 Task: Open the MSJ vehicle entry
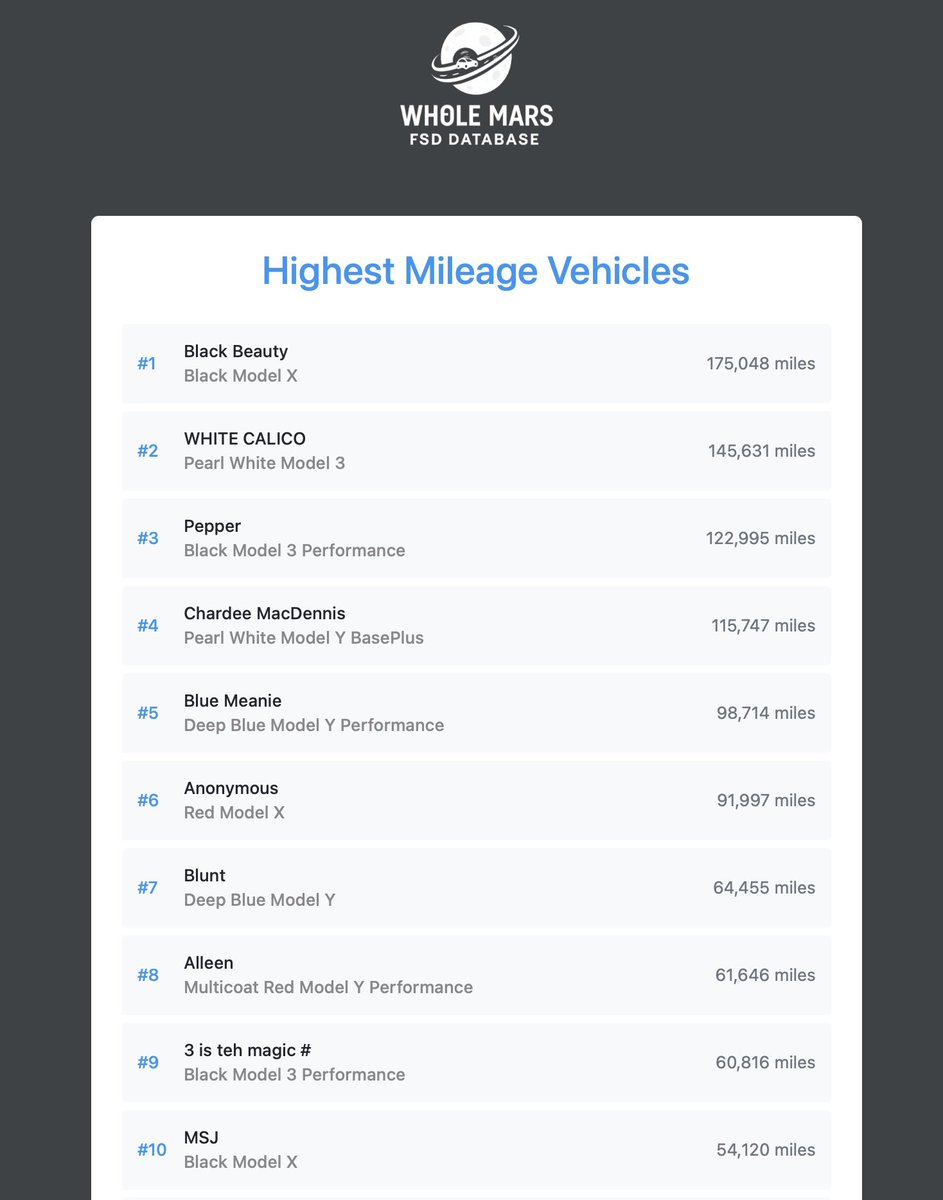pyautogui.click(x=476, y=1150)
